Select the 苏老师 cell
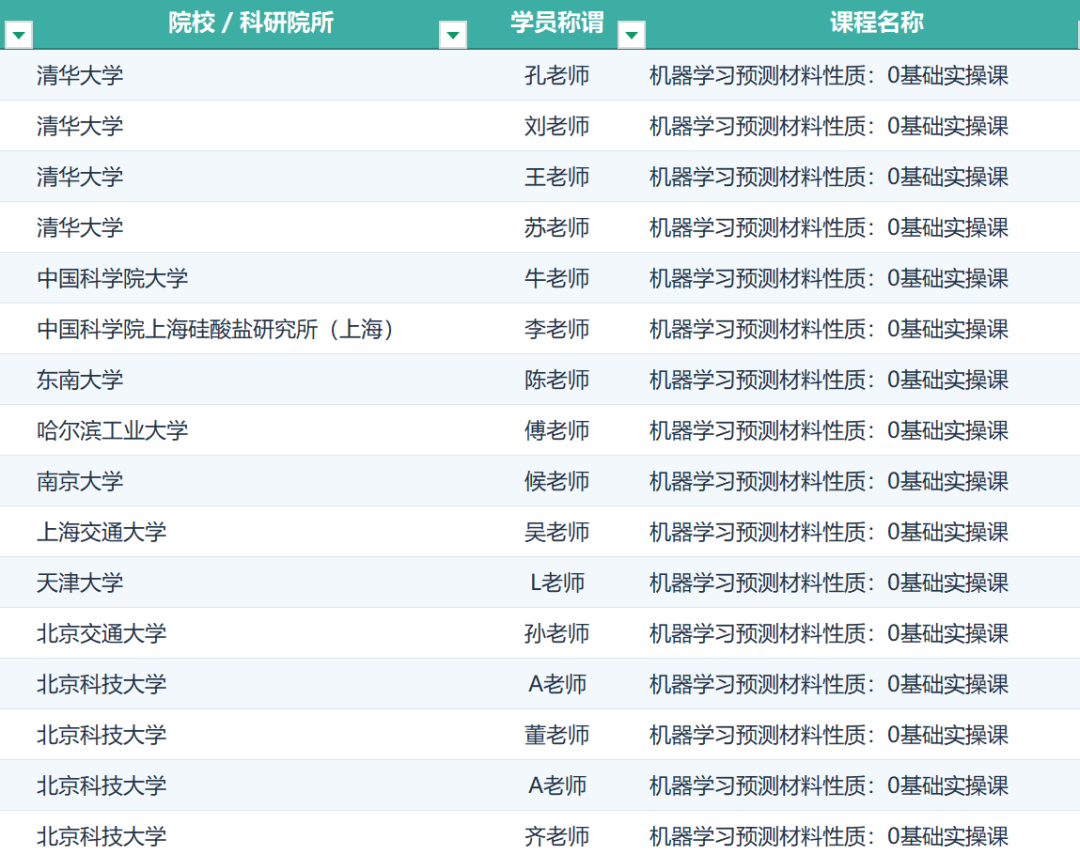Screen dimensions: 1080x855 click(x=557, y=227)
